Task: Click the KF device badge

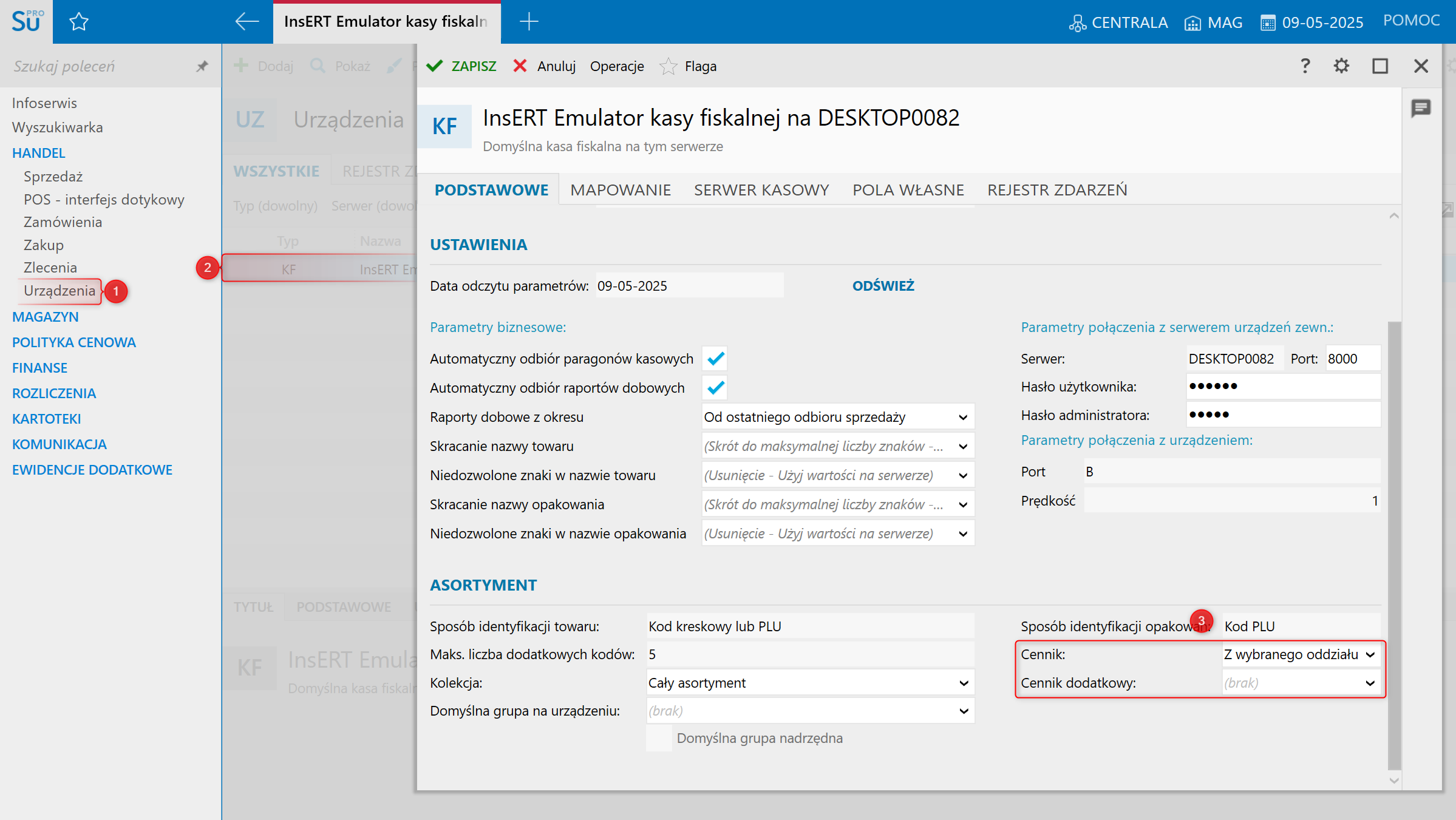Action: 444,126
